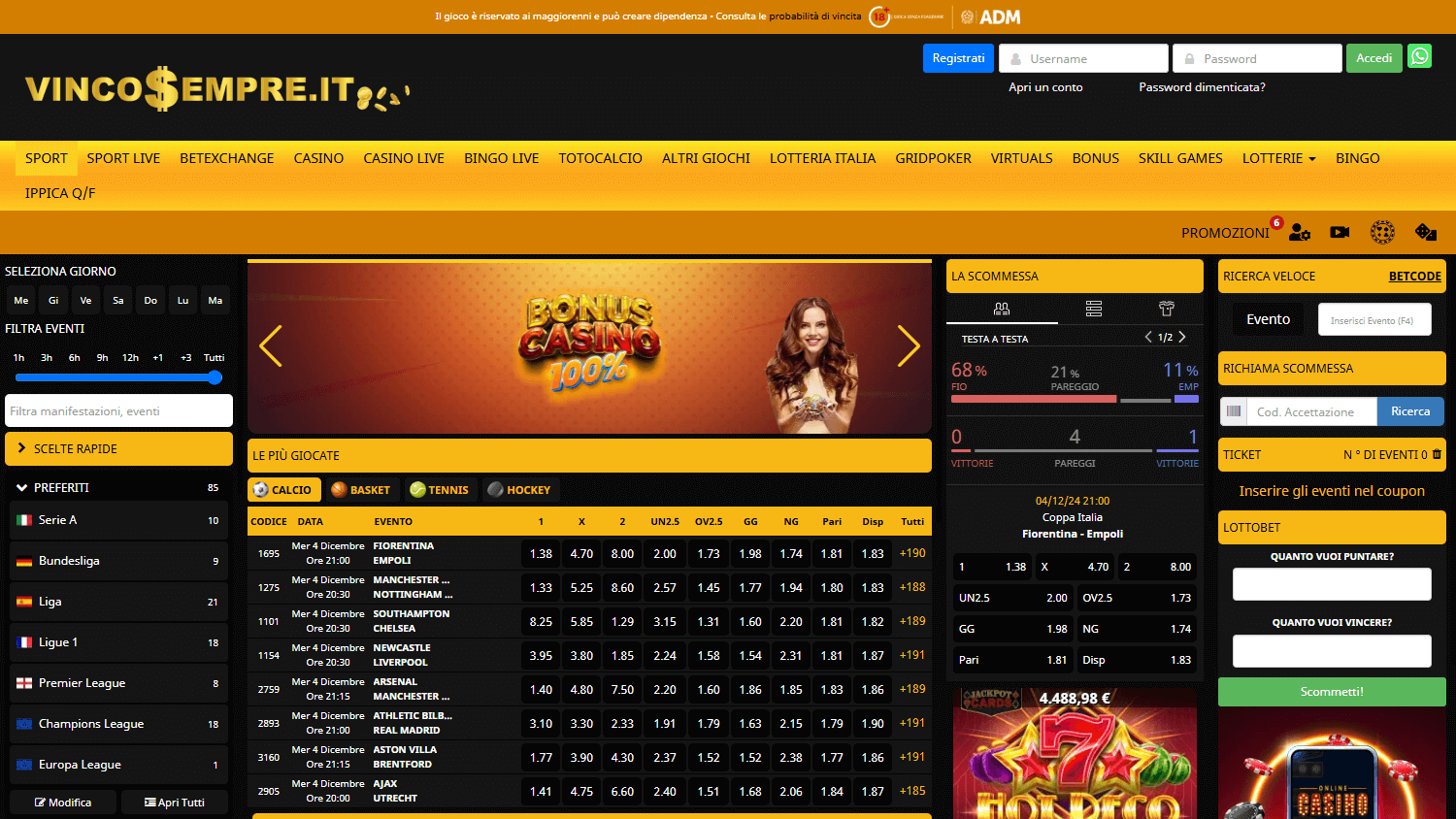Open Bundesliga with German flag

point(118,561)
